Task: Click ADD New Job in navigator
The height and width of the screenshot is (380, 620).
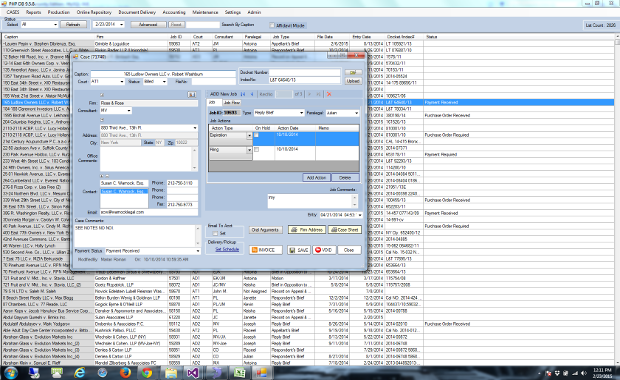Action: pyautogui.click(x=223, y=94)
